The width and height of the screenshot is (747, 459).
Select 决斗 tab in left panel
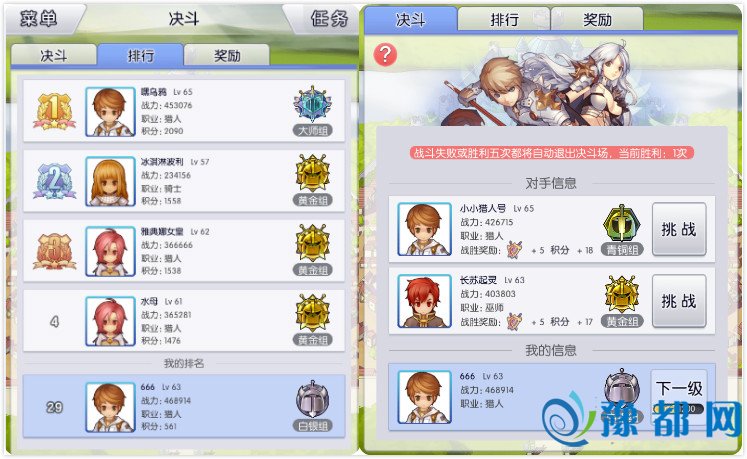[53, 55]
